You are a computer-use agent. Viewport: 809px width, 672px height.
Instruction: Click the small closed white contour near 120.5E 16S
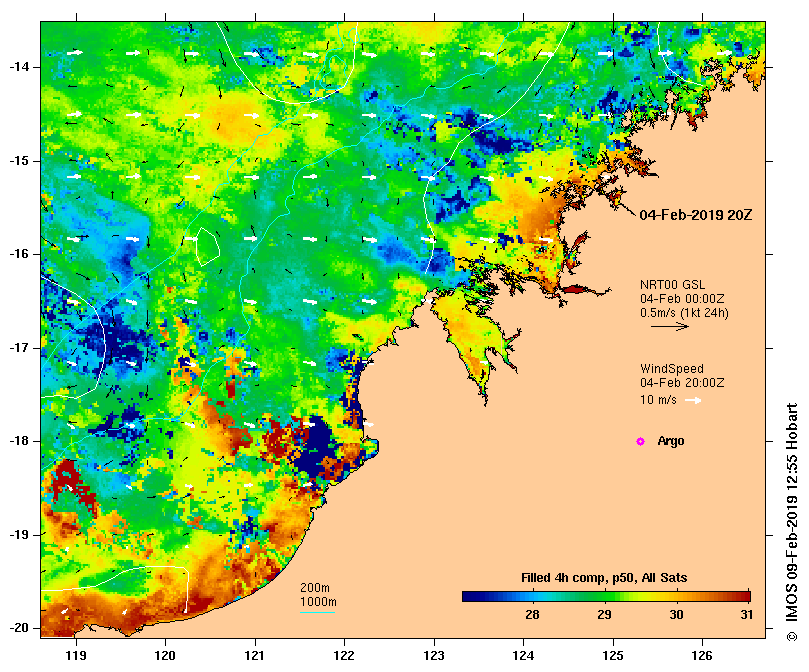click(x=208, y=247)
